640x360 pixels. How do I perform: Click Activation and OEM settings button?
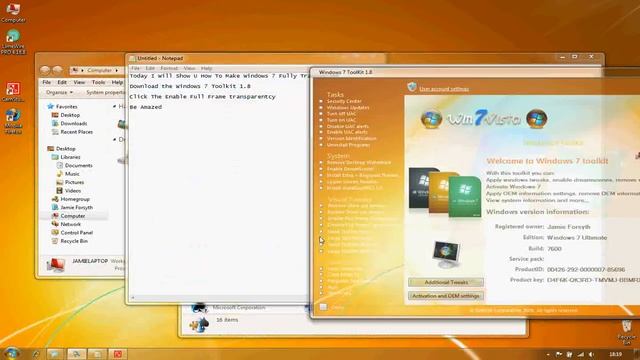tap(446, 296)
